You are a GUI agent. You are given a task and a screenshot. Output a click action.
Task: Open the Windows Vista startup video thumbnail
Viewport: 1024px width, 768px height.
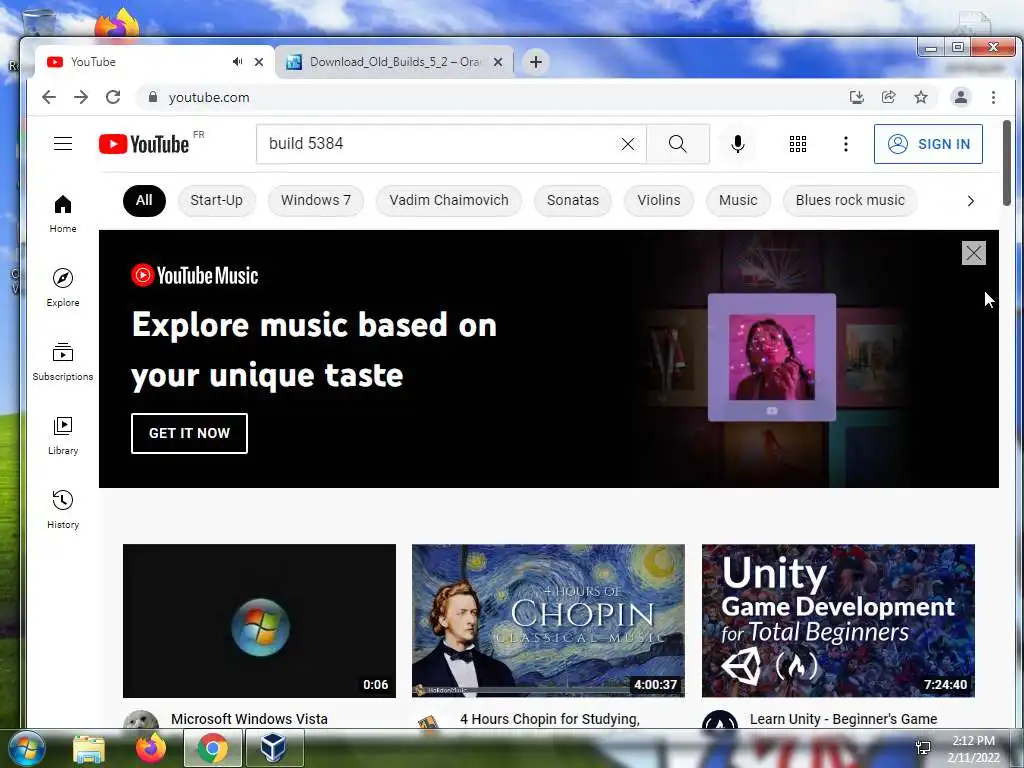(x=259, y=620)
